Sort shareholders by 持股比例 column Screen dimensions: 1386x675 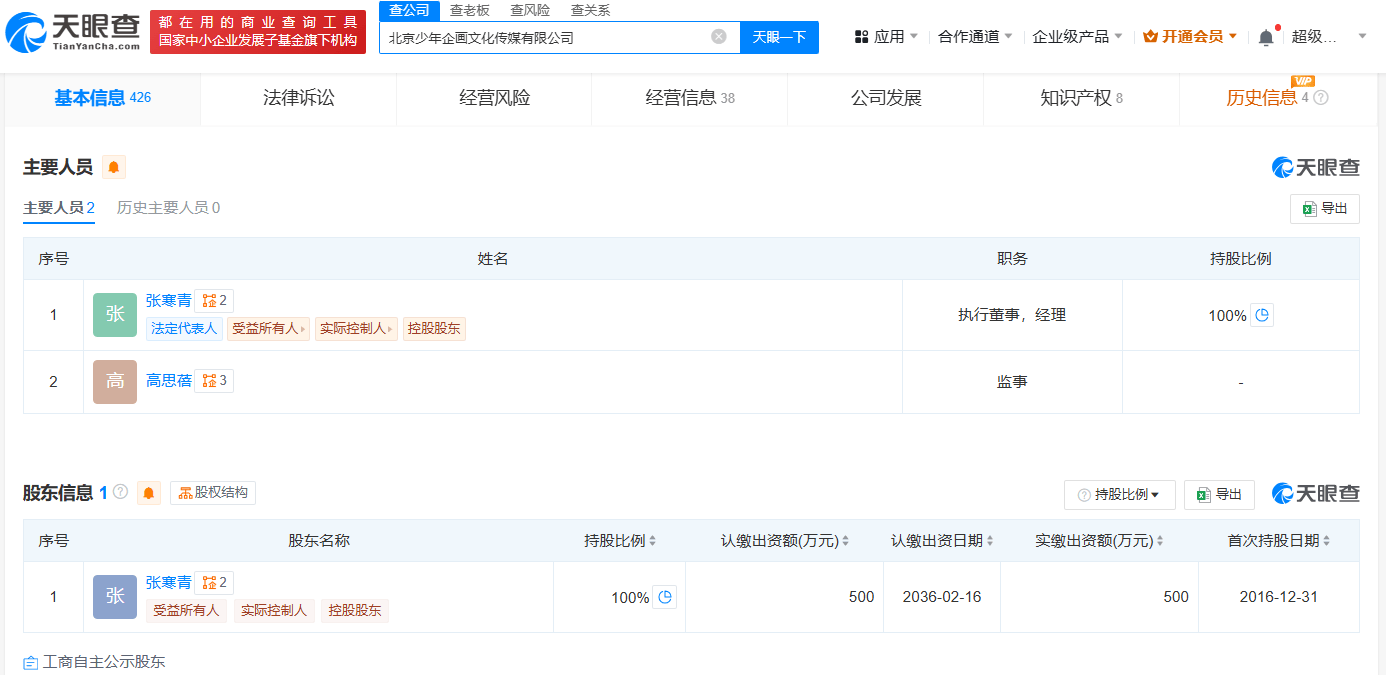[652, 541]
